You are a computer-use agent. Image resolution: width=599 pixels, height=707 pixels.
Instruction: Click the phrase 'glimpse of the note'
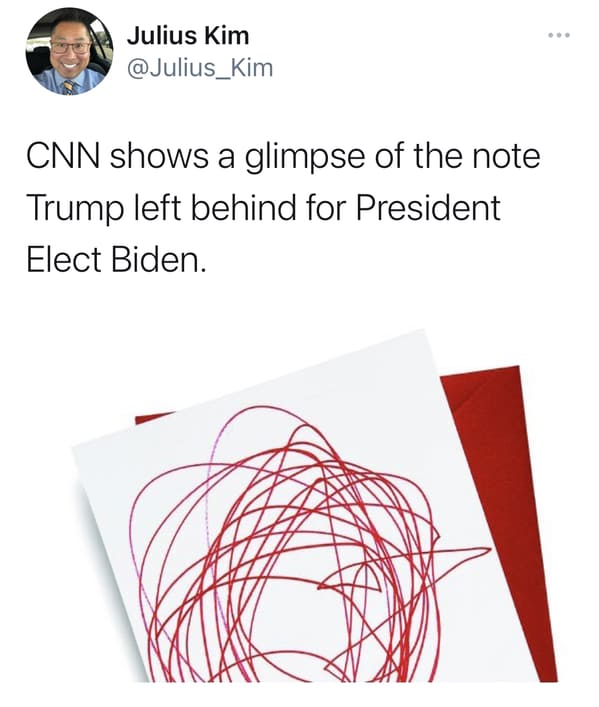tap(392, 156)
